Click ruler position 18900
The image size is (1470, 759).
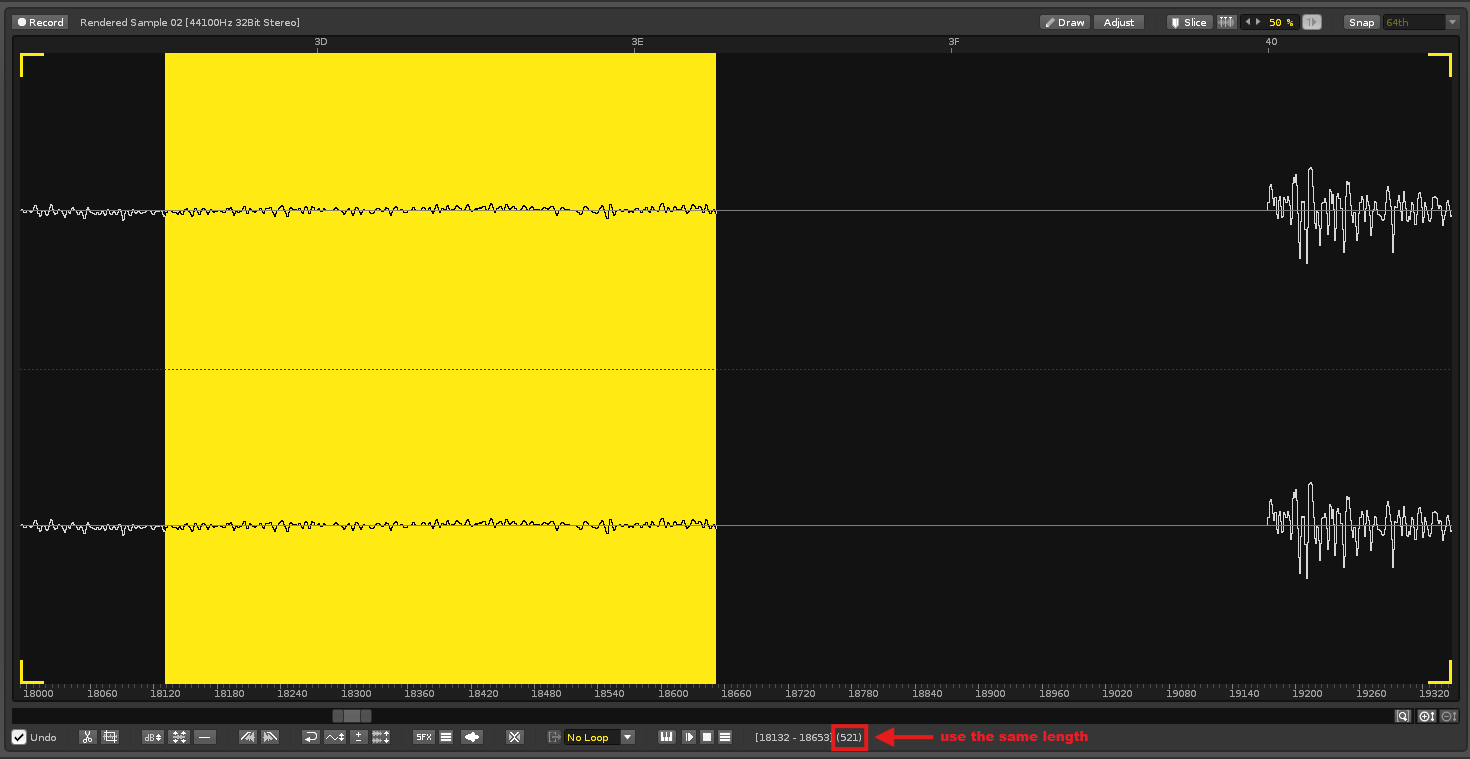pos(990,693)
